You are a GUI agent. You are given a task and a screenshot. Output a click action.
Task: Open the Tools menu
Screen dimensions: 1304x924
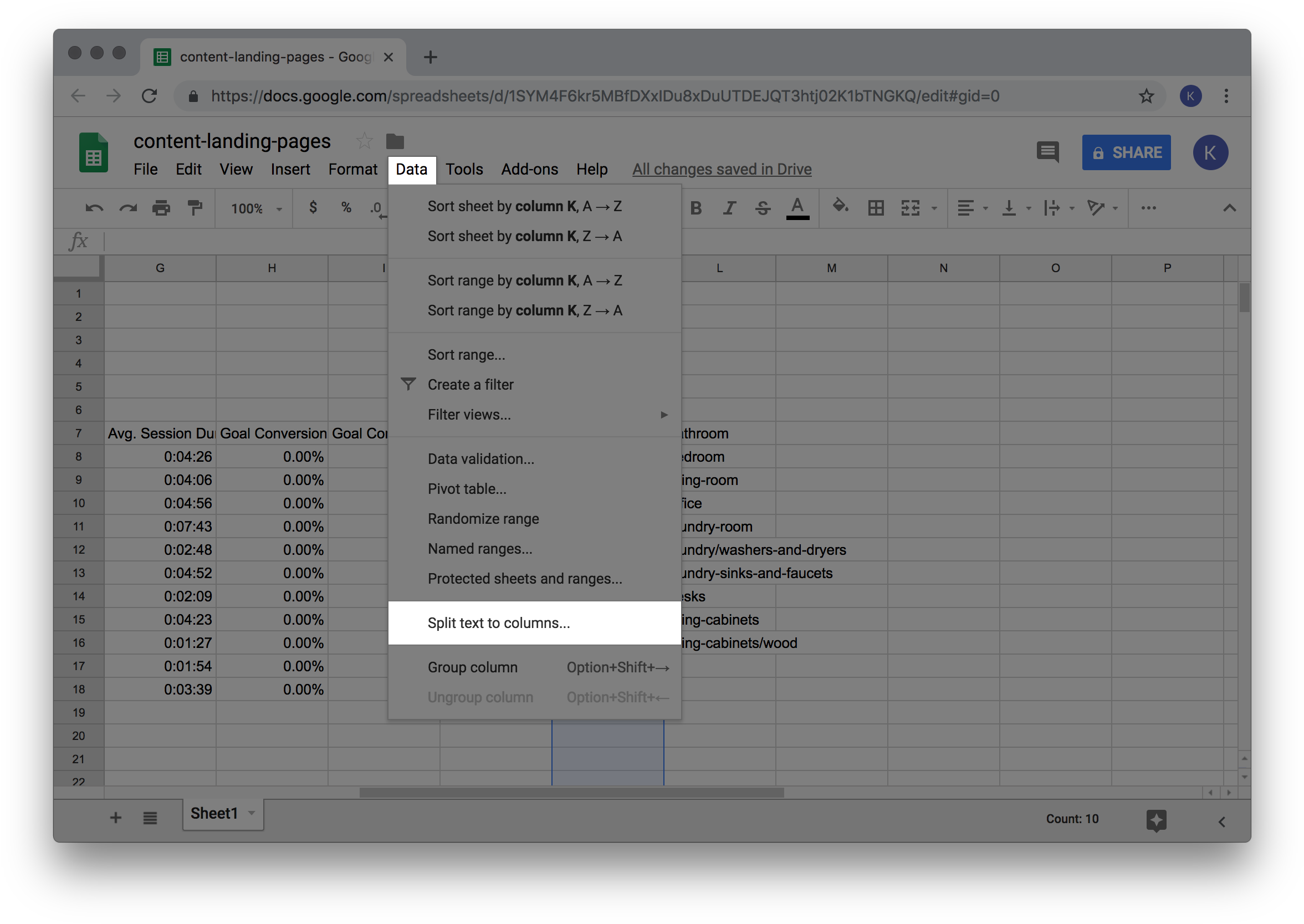(464, 170)
